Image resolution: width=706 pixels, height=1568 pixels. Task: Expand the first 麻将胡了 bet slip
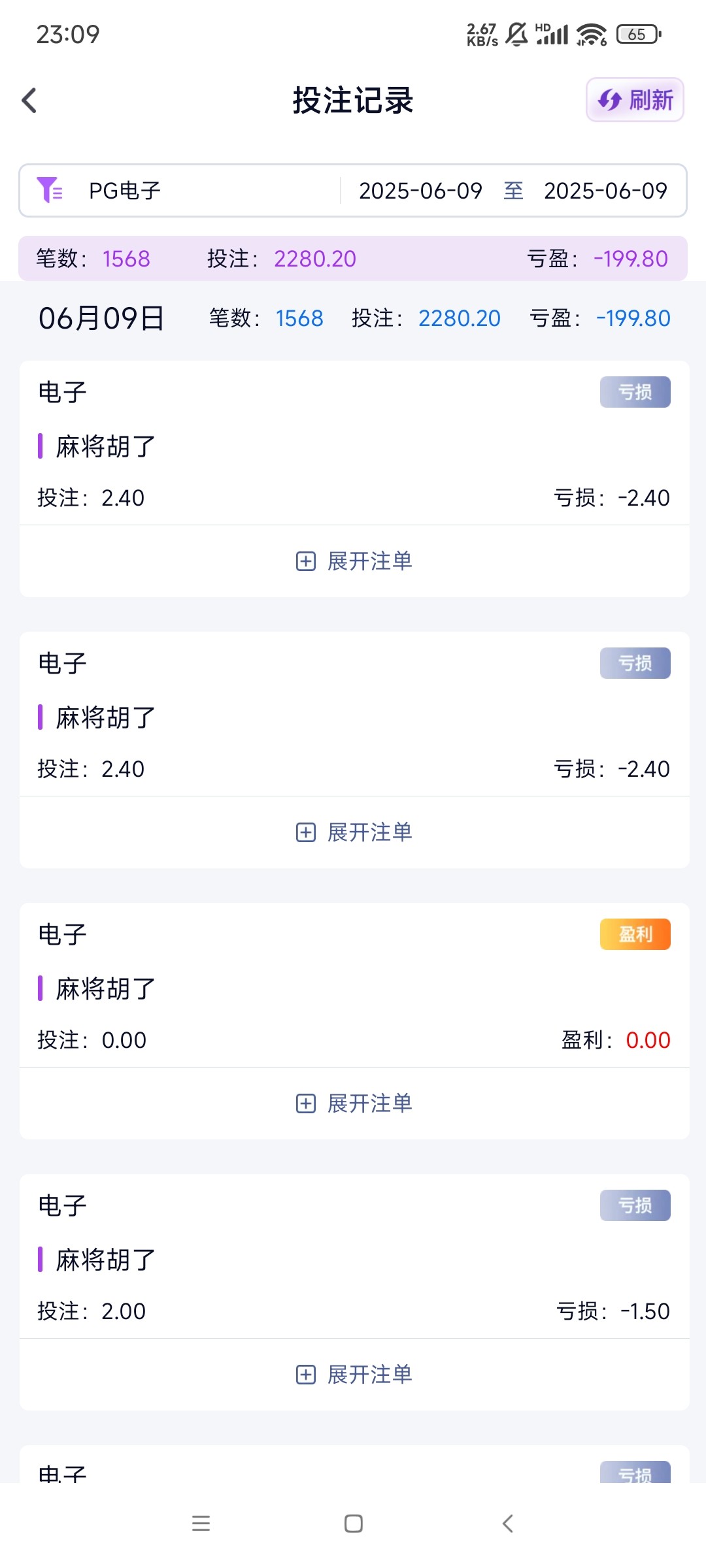click(x=354, y=561)
